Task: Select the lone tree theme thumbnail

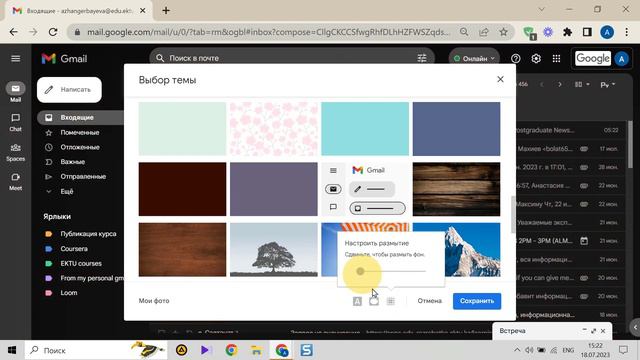Action: pos(273,249)
